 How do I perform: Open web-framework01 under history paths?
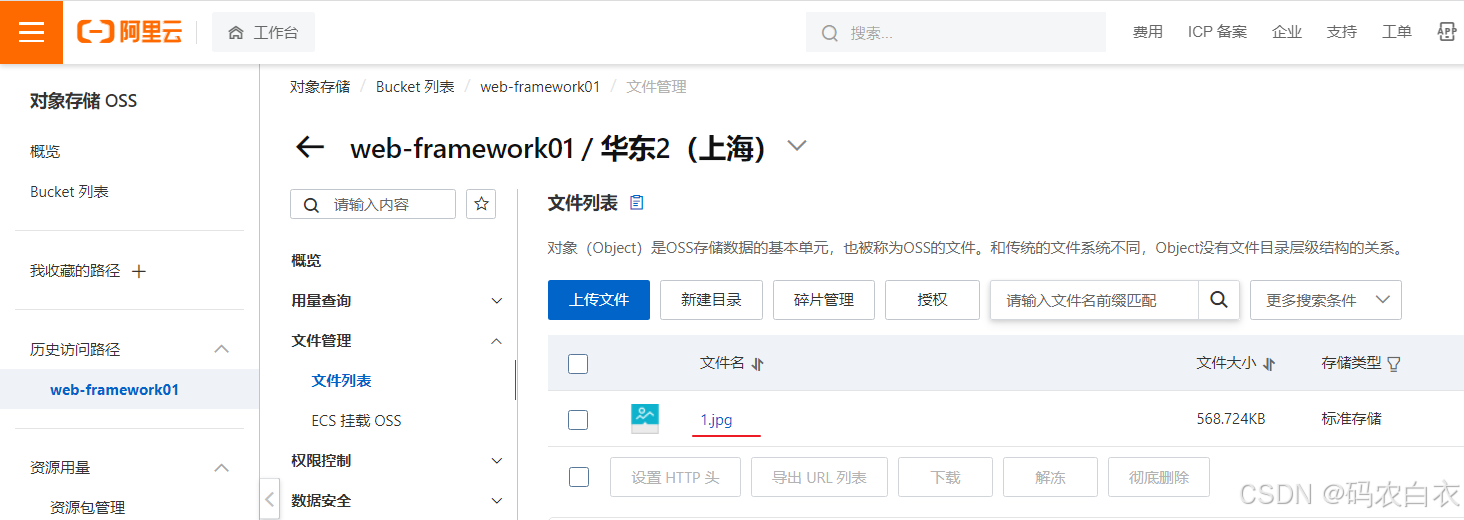pos(114,390)
